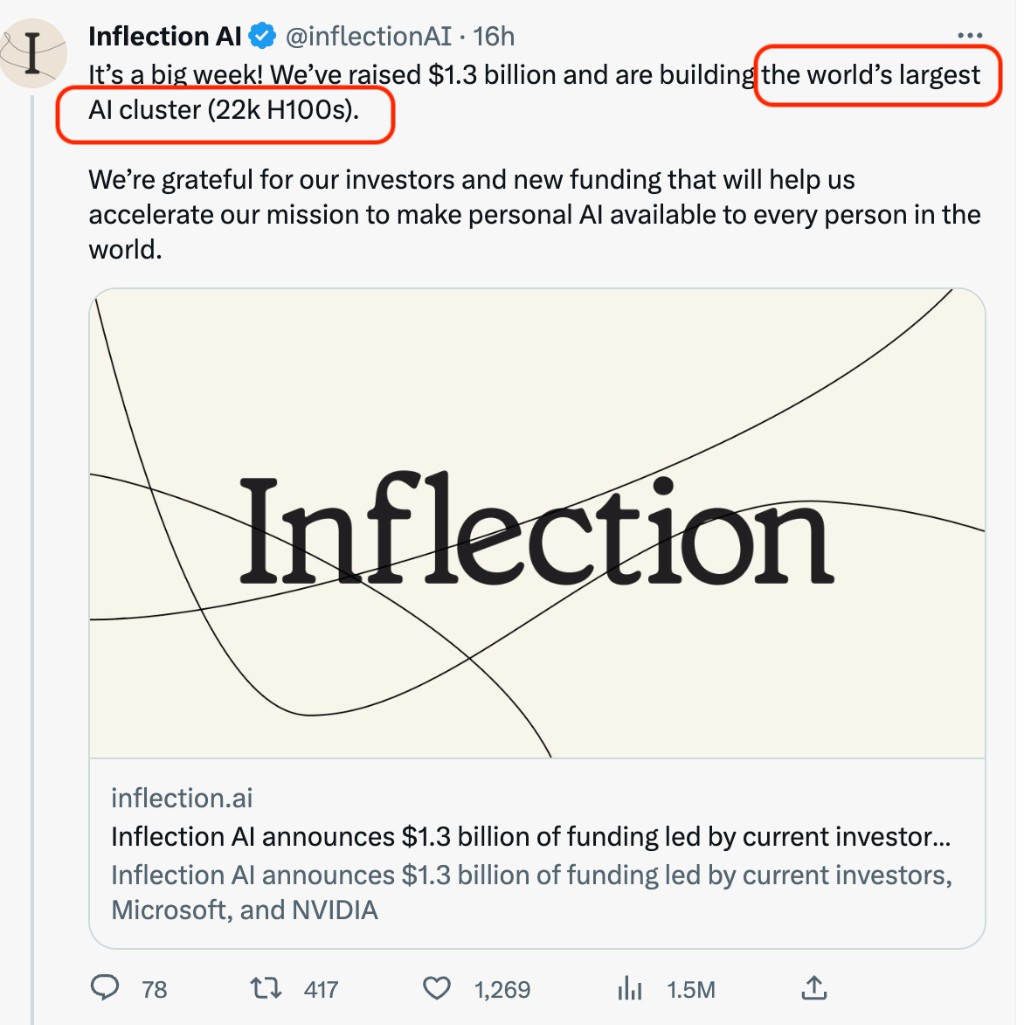Click the card description mentioning Microsoft and NVIDIA
This screenshot has width=1024, height=1025.
coord(530,892)
